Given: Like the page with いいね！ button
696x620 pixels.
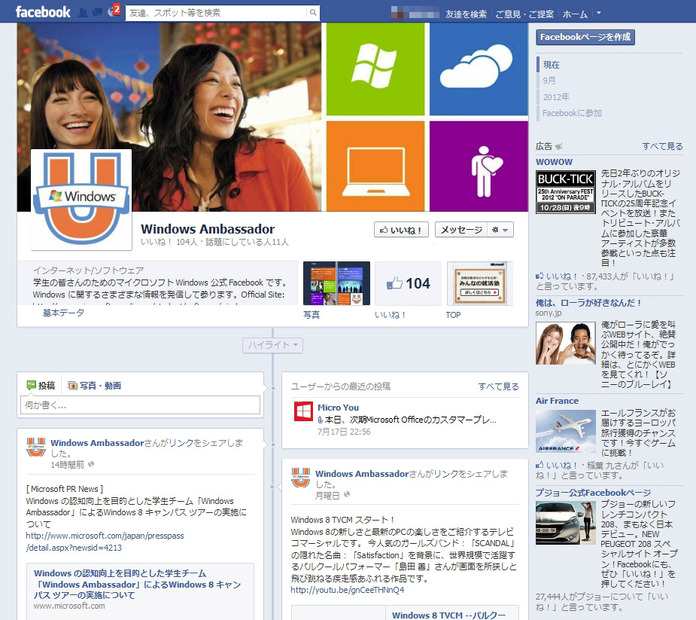Looking at the screenshot, I should click(401, 230).
